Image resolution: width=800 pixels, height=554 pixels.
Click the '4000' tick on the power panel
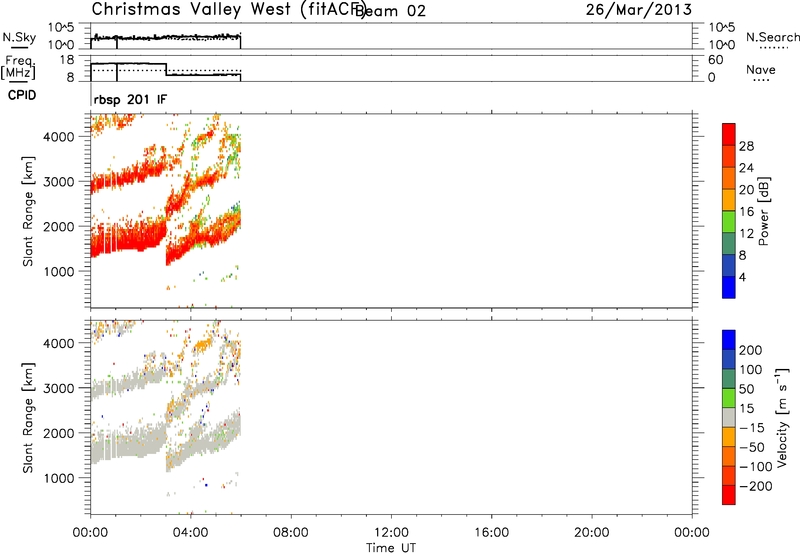tap(59, 137)
